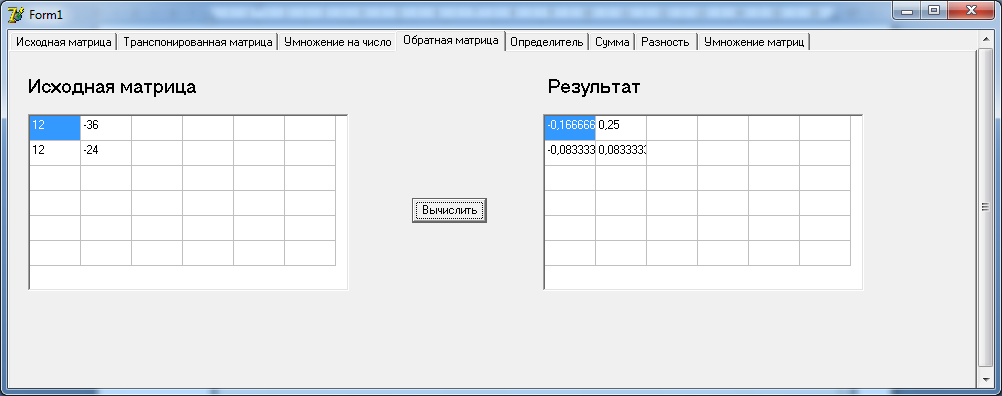Switch to the Исходная матрица tab
Viewport: 1002px width, 396px height.
64,42
